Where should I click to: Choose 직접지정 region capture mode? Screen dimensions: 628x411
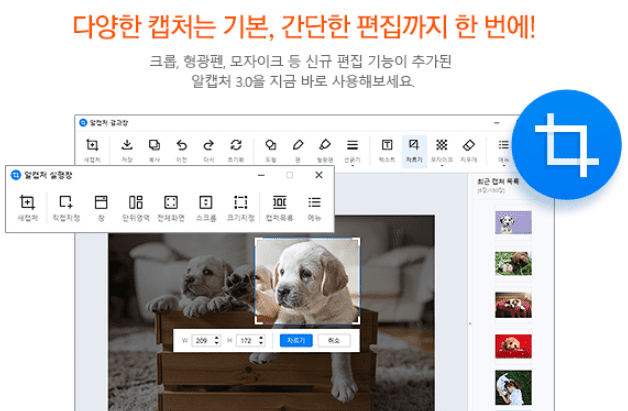[x=66, y=207]
